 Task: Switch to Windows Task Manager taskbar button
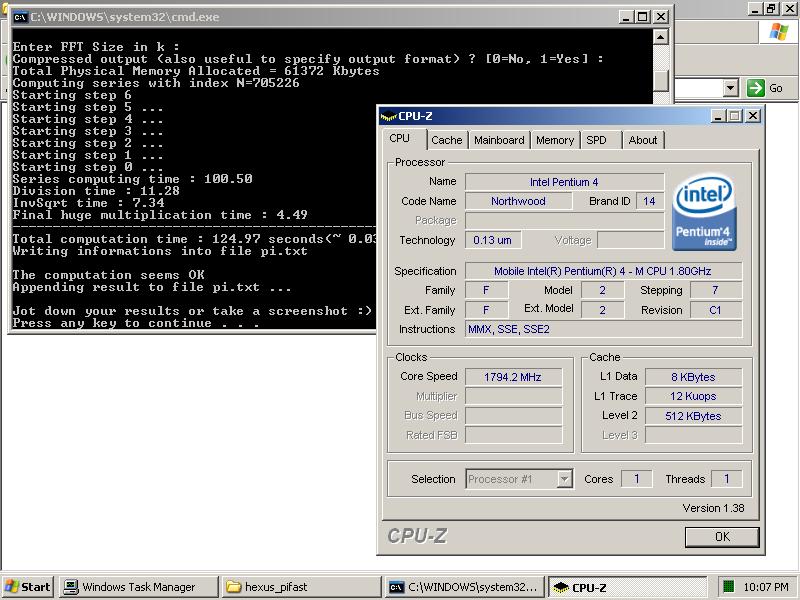[x=139, y=587]
